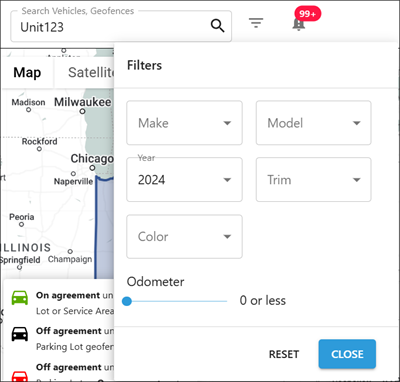Switch to the Map view tab
This screenshot has height=382, width=400.
click(27, 72)
